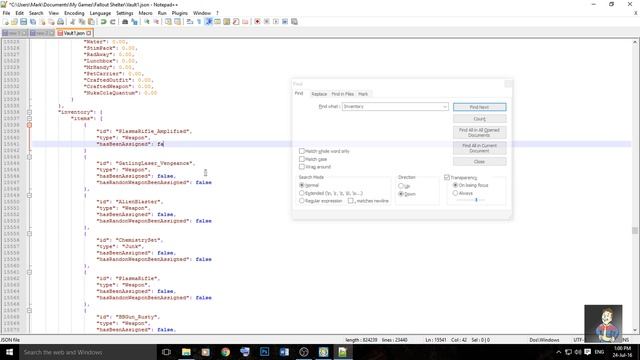The image size is (640, 360).
Task: Toggle synchronized vertical scrolling icon
Action: click(168, 22)
